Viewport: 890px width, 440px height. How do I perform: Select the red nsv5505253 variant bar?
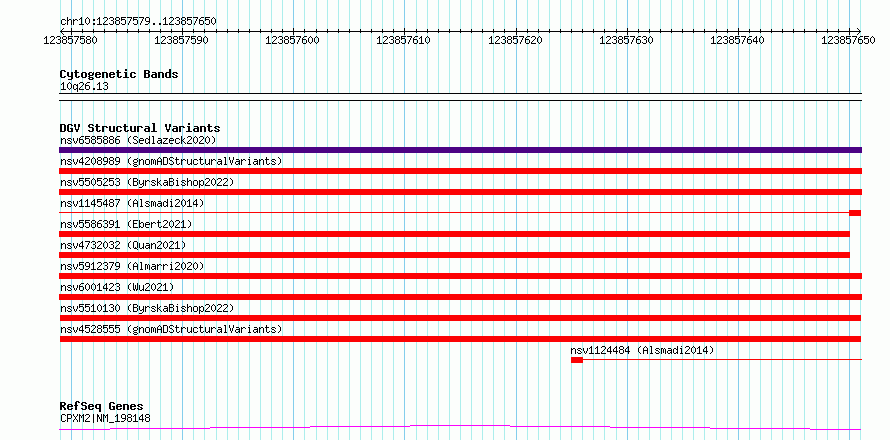tap(460, 192)
